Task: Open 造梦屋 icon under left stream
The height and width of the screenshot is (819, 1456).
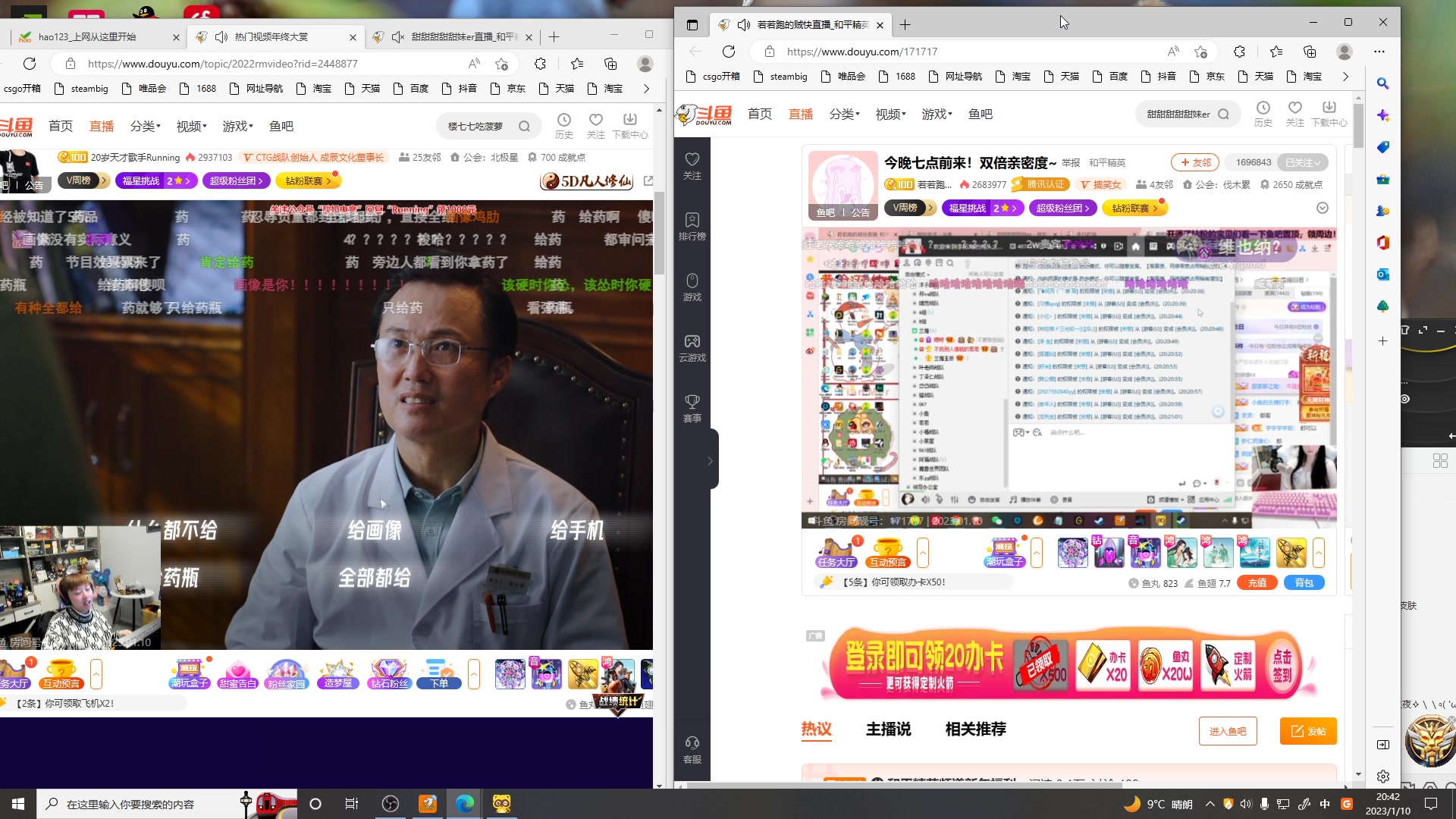Action: click(x=337, y=674)
